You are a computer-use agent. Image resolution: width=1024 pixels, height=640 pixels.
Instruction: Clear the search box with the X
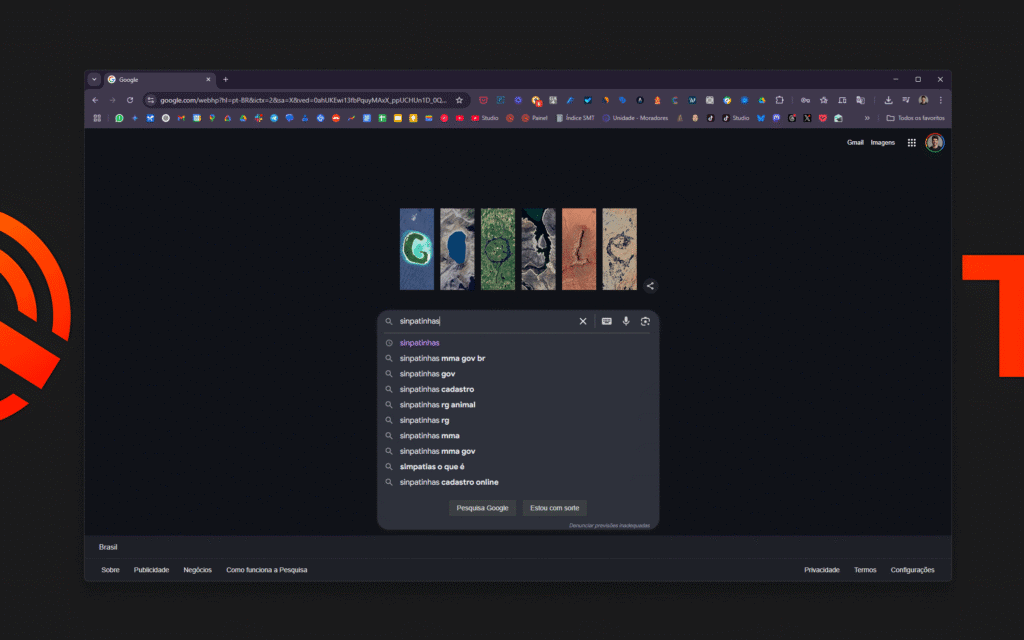[x=583, y=321]
